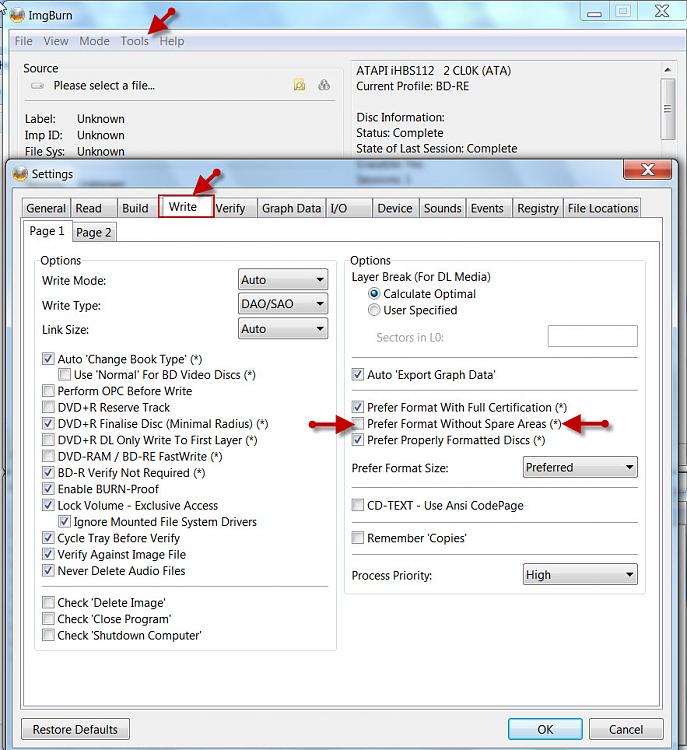Image resolution: width=687 pixels, height=750 pixels.
Task: Switch to the Device settings tab
Action: click(395, 209)
